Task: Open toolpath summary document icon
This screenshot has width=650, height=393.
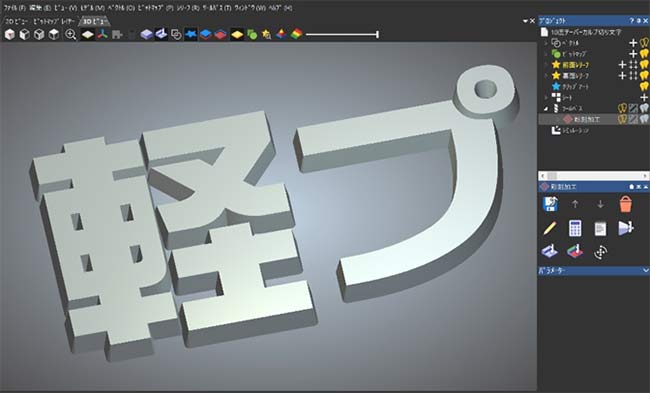Action: point(600,228)
